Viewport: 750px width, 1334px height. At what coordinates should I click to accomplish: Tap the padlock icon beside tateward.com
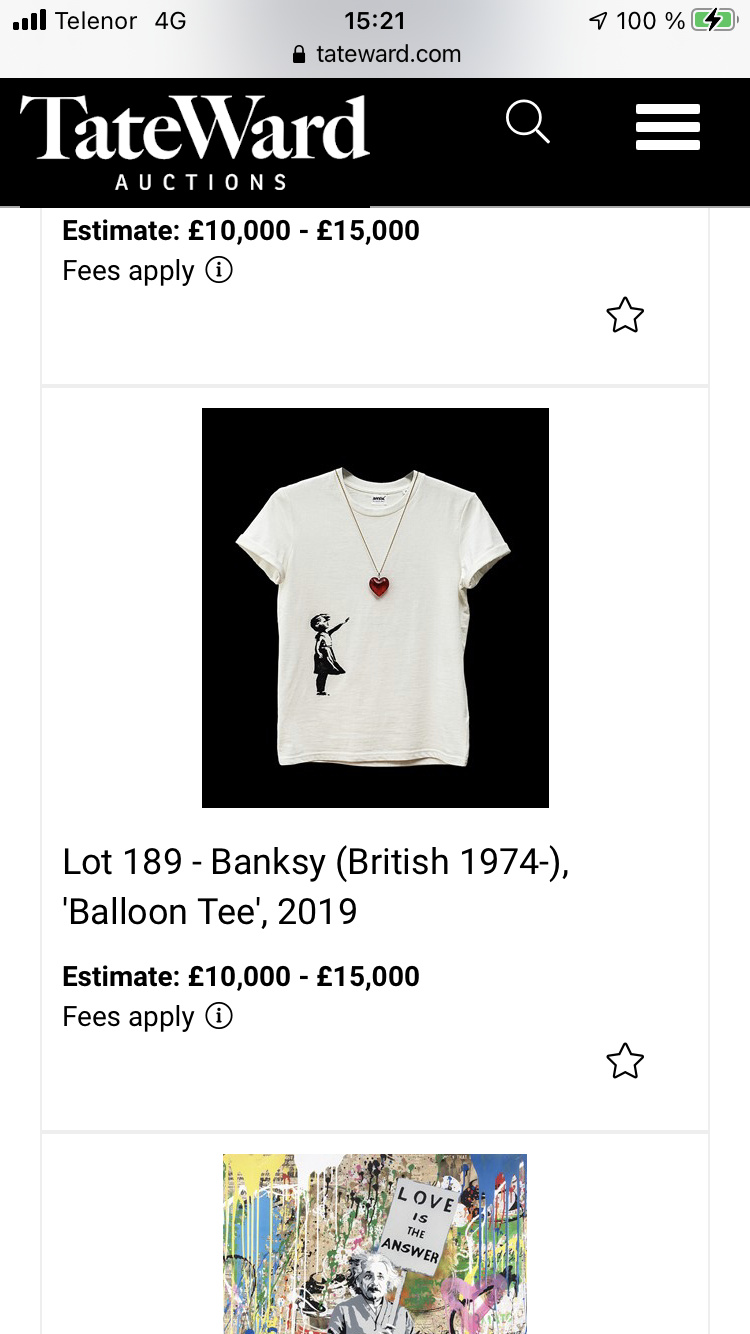[298, 55]
